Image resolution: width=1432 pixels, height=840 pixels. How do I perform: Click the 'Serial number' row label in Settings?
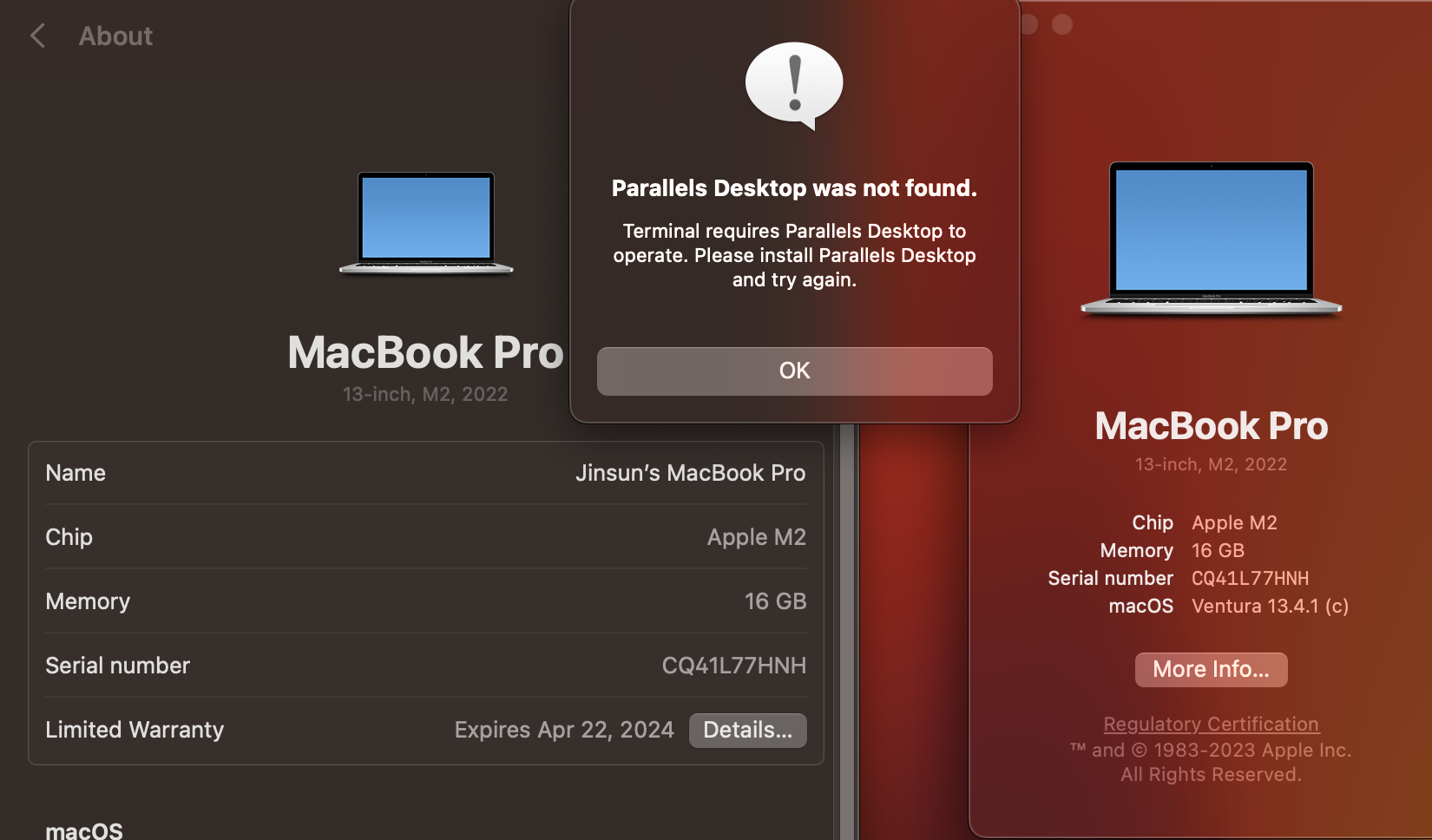pyautogui.click(x=117, y=666)
